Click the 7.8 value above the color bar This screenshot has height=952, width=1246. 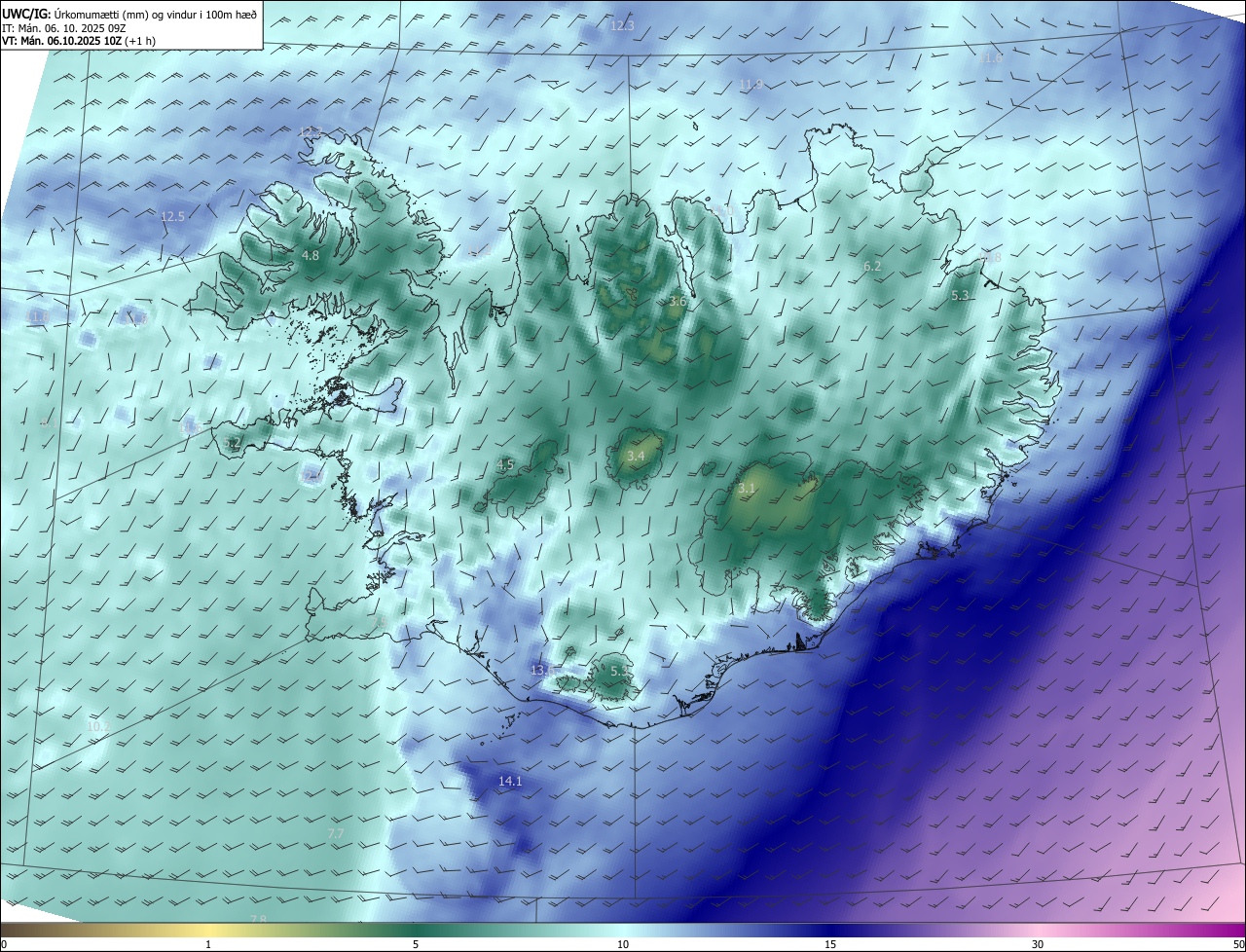click(258, 919)
